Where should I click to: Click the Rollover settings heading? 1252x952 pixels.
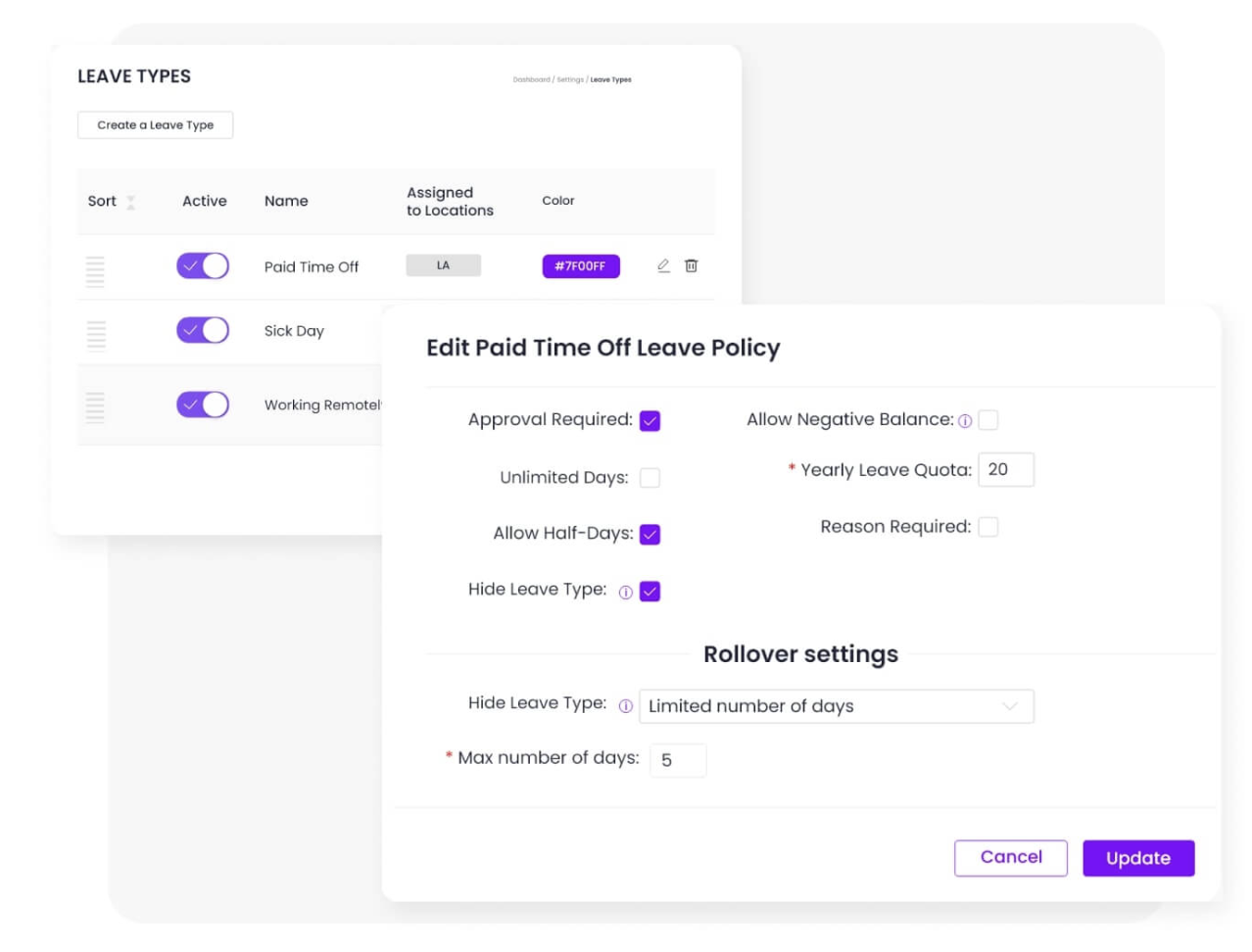[x=800, y=654]
